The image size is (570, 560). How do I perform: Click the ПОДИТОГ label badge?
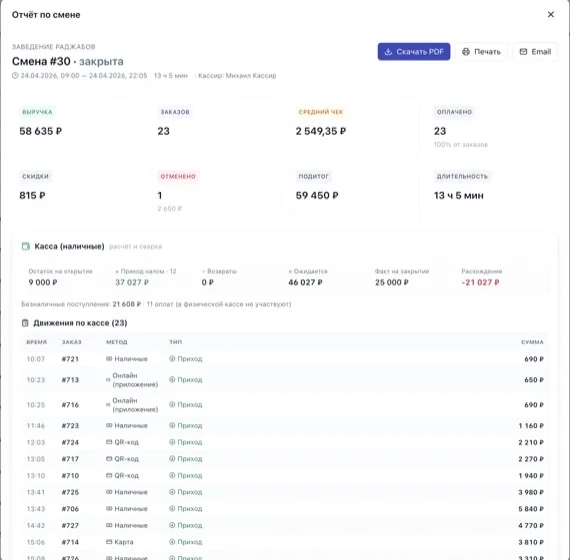pos(313,176)
